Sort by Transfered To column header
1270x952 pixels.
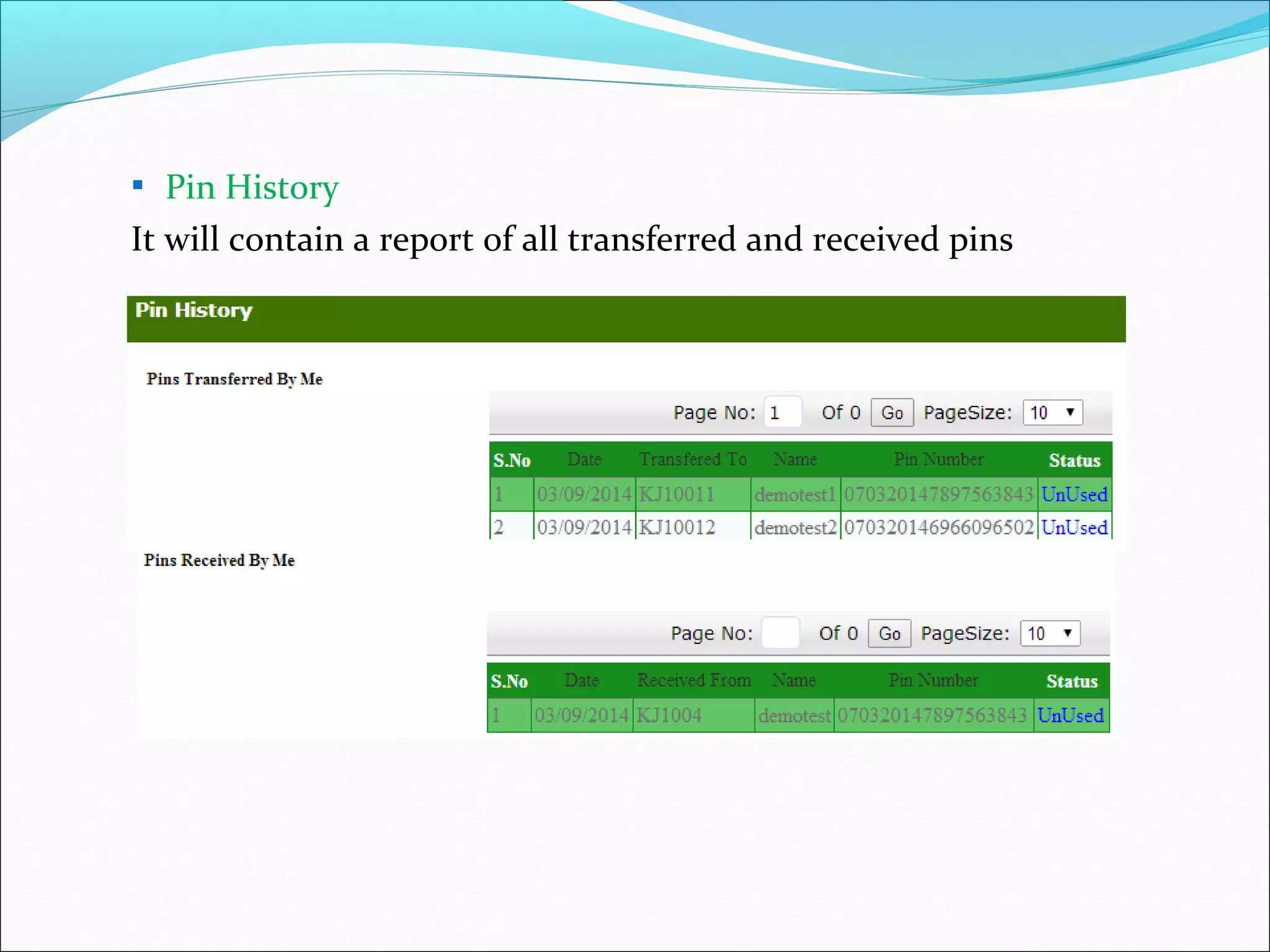coord(693,459)
